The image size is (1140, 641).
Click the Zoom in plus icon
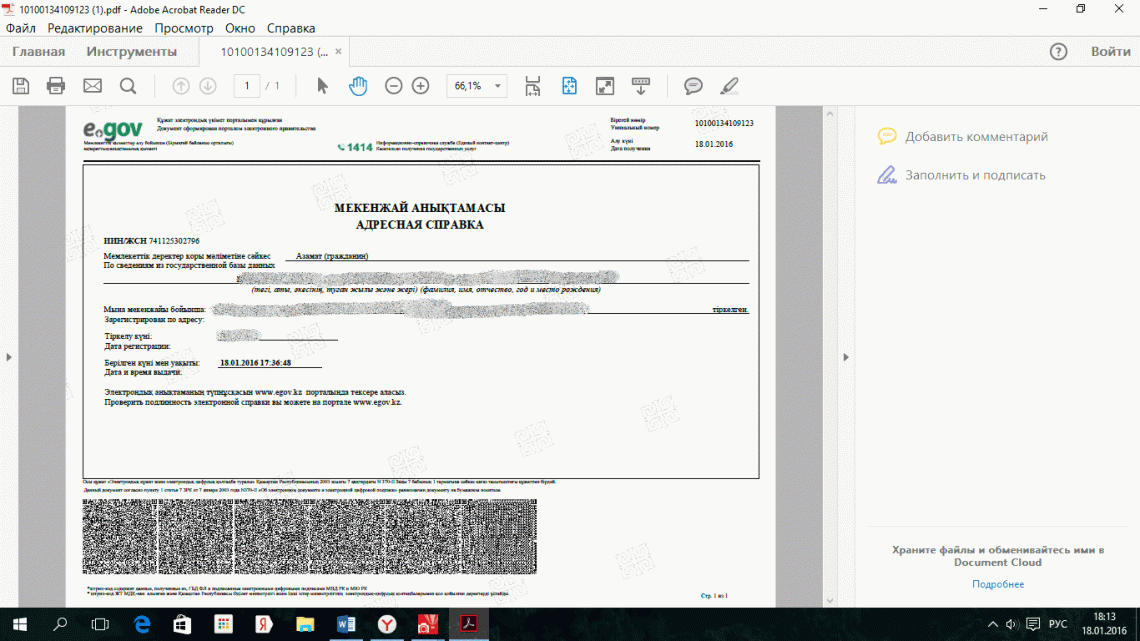click(x=421, y=86)
